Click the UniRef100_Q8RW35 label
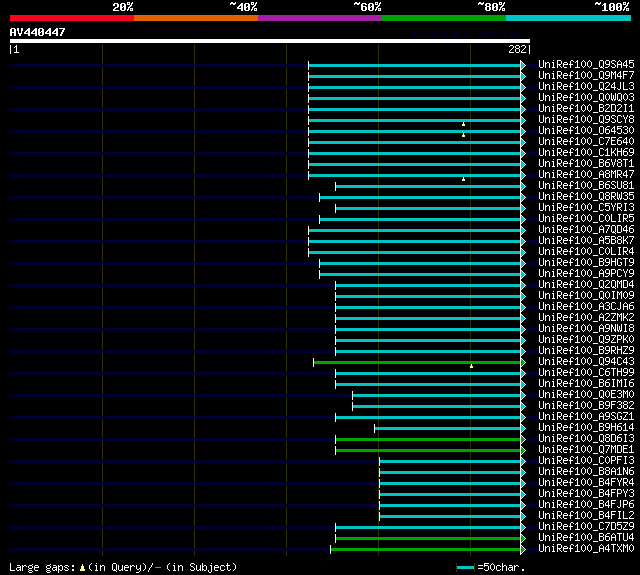The width and height of the screenshot is (640, 575). click(x=586, y=197)
